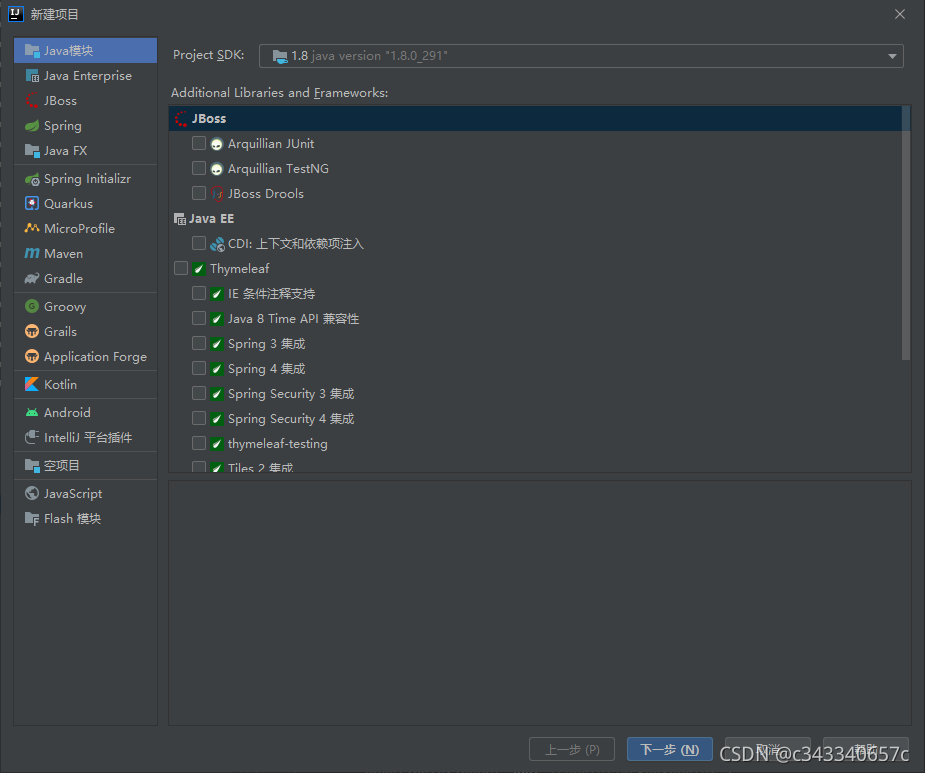Enable IE 条件注释支持 checkbox

[199, 293]
